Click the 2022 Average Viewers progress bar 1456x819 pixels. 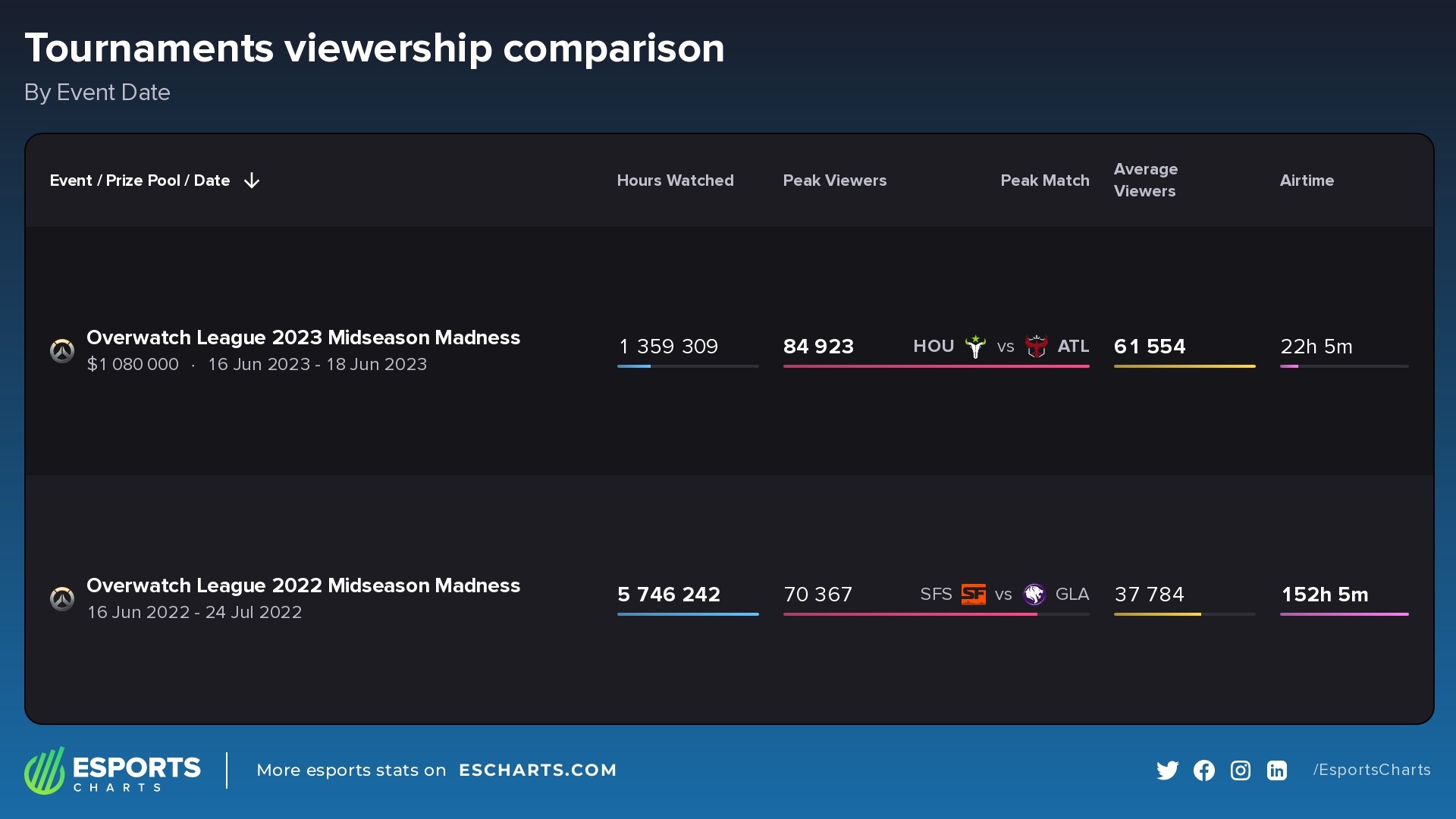pyautogui.click(x=1185, y=614)
